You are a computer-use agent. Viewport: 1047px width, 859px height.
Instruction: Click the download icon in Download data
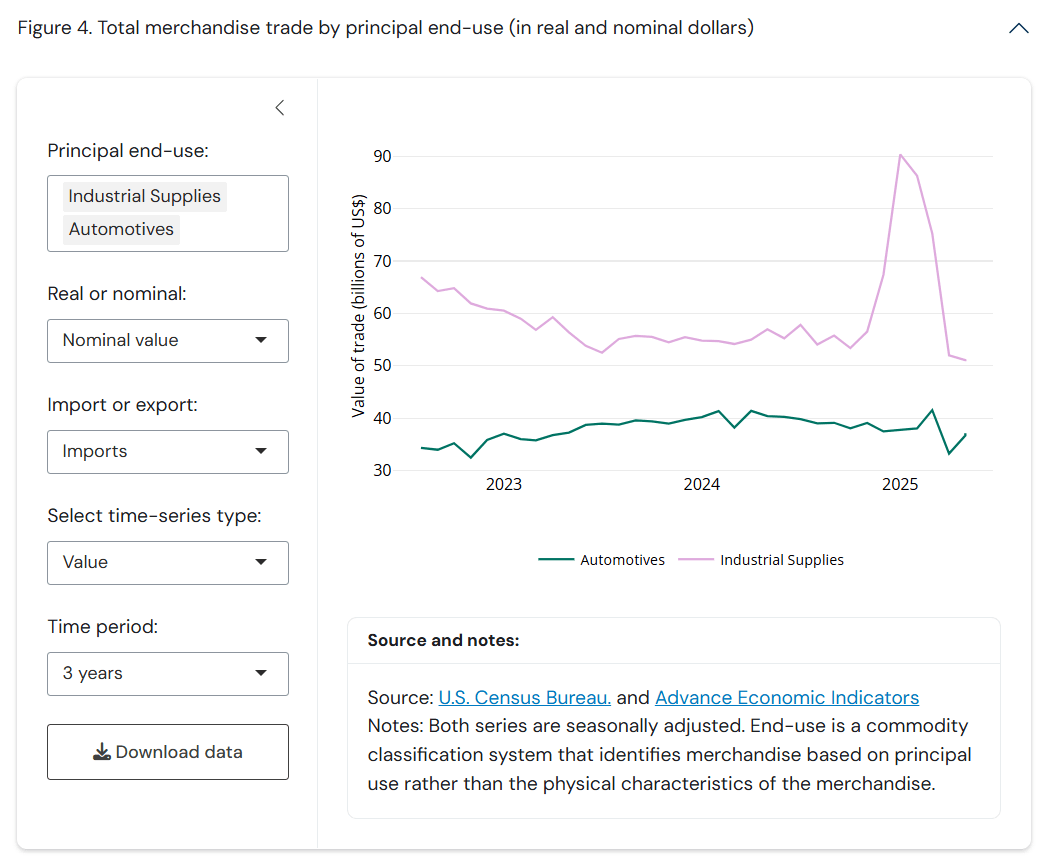coord(102,752)
